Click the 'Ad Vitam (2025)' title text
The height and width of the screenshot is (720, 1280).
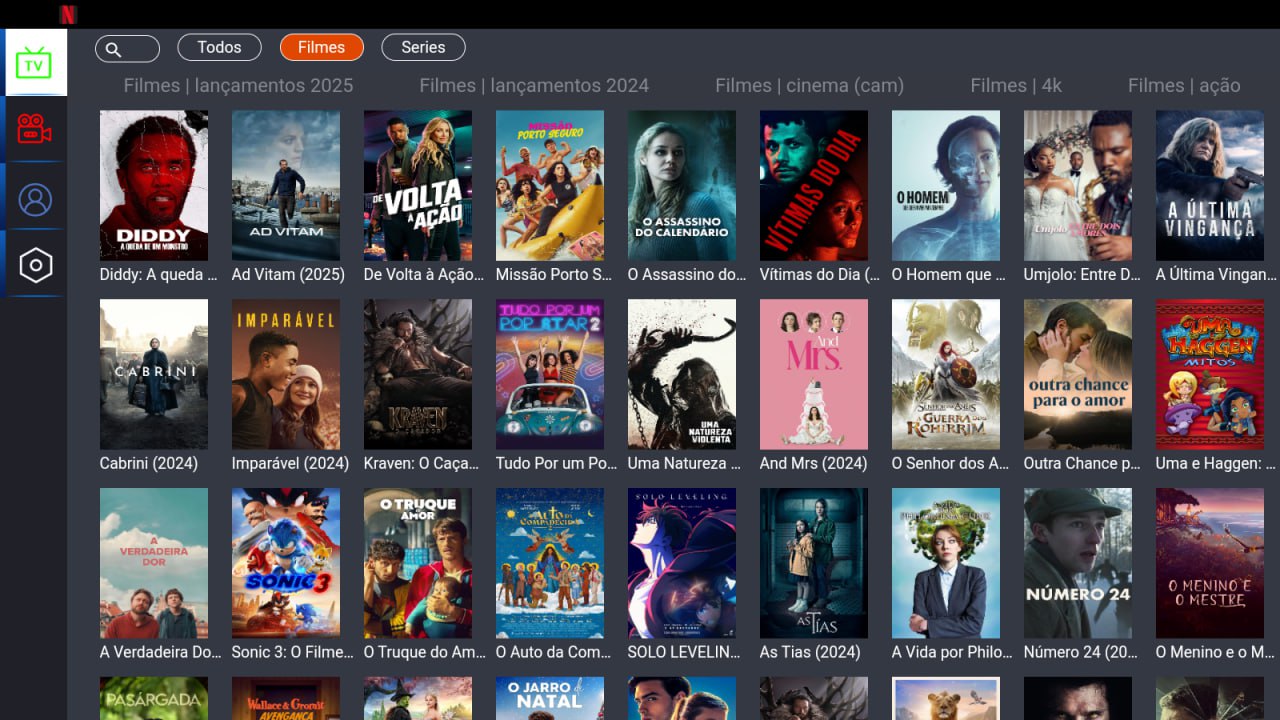[288, 274]
